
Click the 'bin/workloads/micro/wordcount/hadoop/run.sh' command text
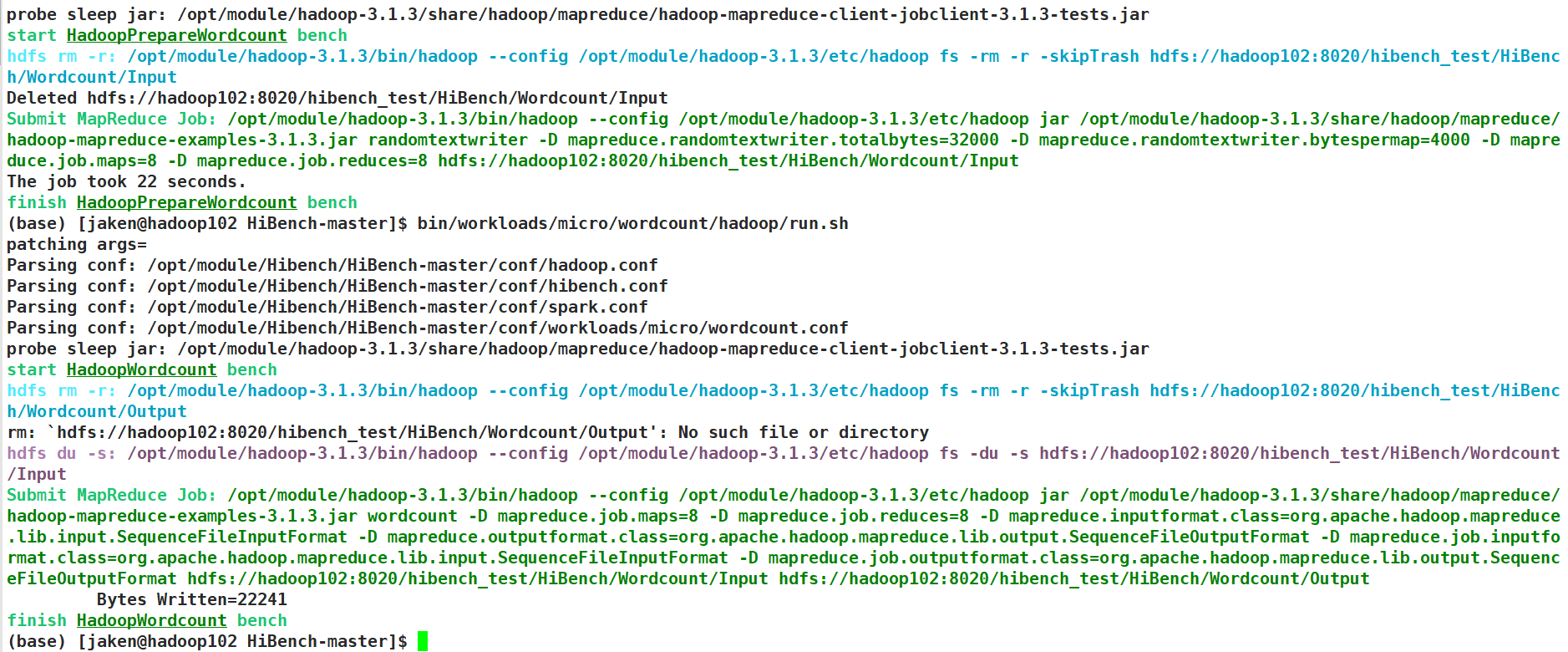pyautogui.click(x=633, y=223)
